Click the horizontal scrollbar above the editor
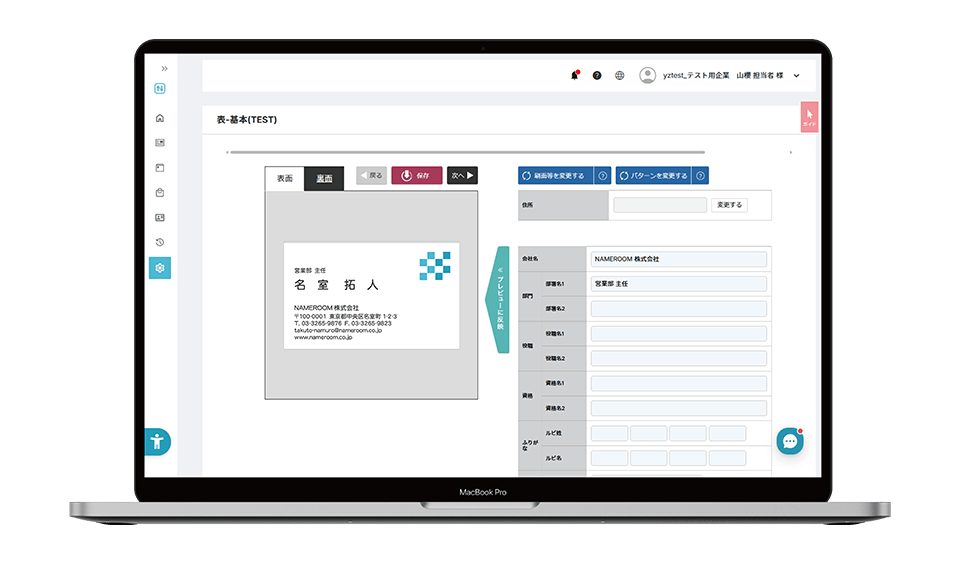Image resolution: width=960 pixels, height=564 pixels. (468, 152)
